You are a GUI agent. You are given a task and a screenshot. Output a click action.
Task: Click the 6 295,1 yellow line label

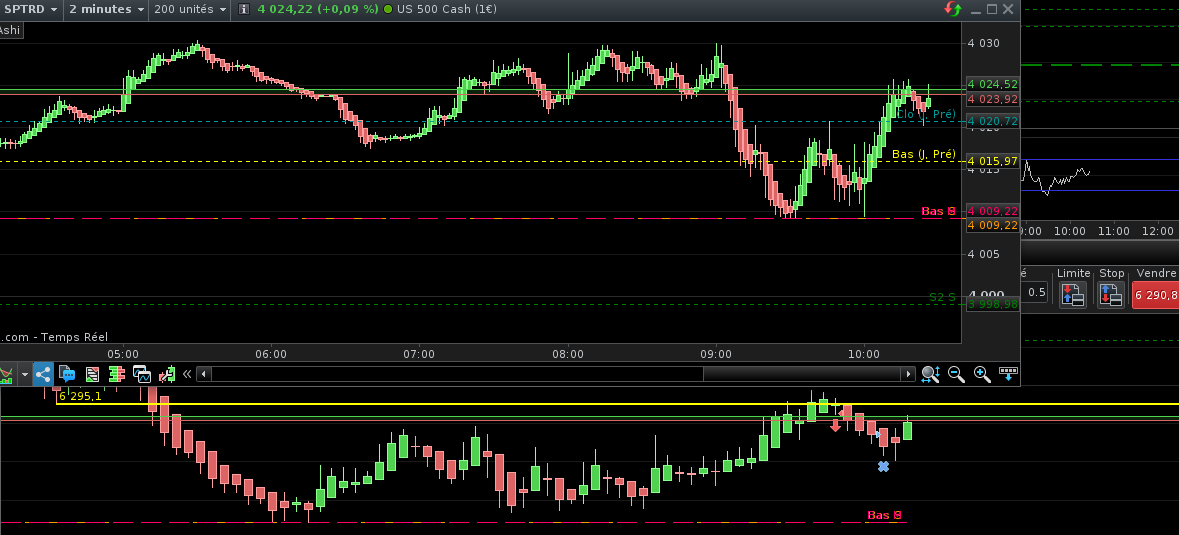point(80,395)
